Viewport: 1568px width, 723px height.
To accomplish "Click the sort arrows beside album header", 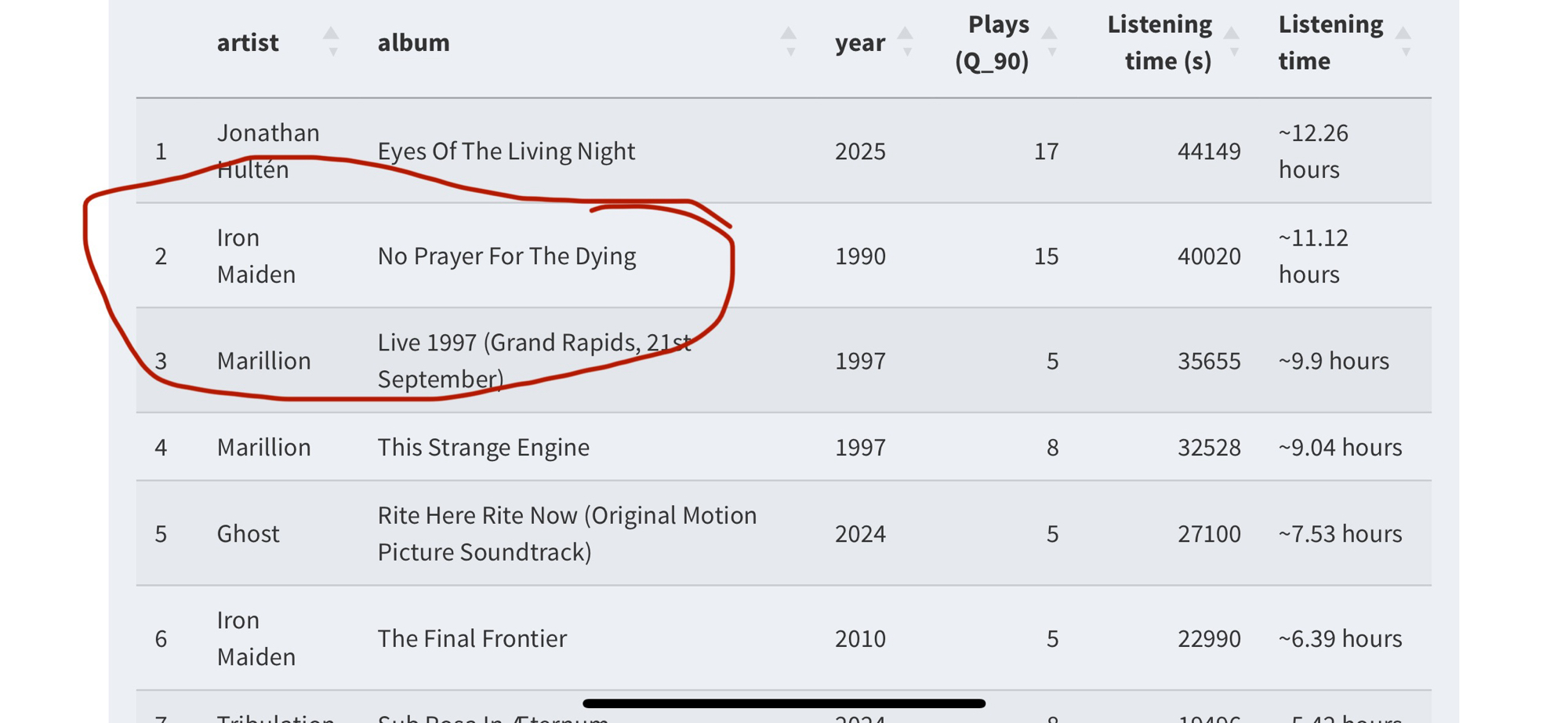I will click(789, 42).
